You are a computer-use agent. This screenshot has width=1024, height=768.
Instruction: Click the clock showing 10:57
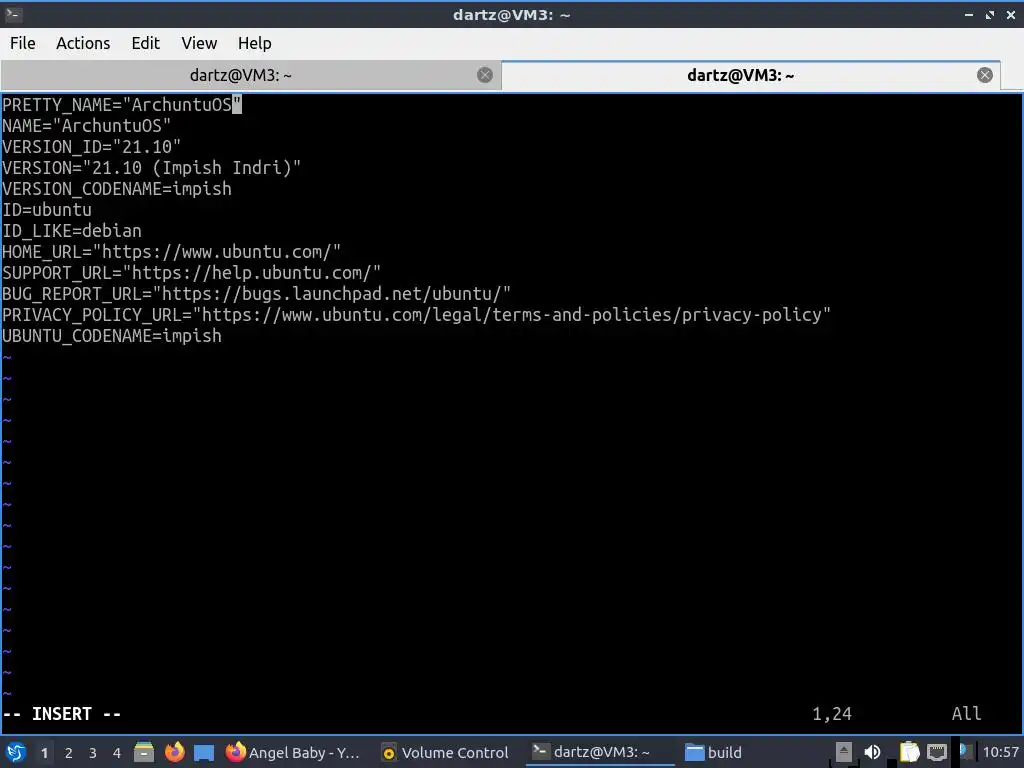(x=1000, y=752)
